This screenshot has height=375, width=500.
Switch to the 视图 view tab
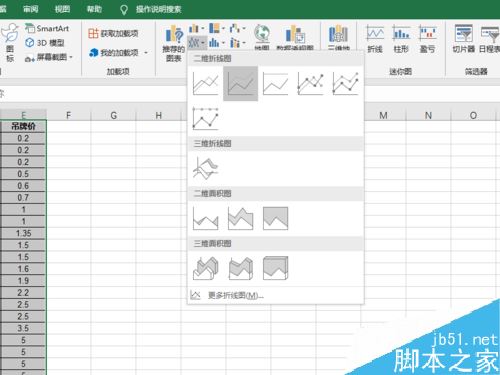click(x=62, y=9)
